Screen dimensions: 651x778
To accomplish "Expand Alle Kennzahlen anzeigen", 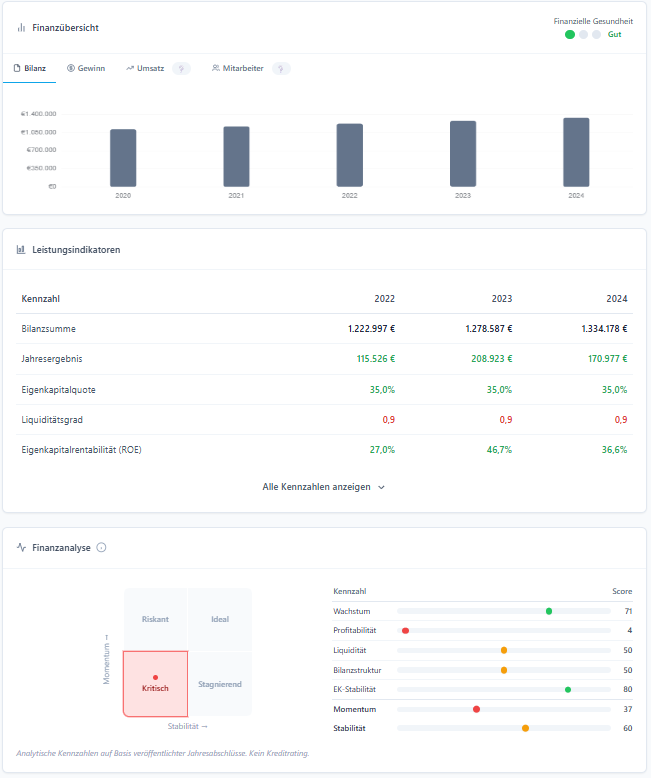I will point(324,487).
